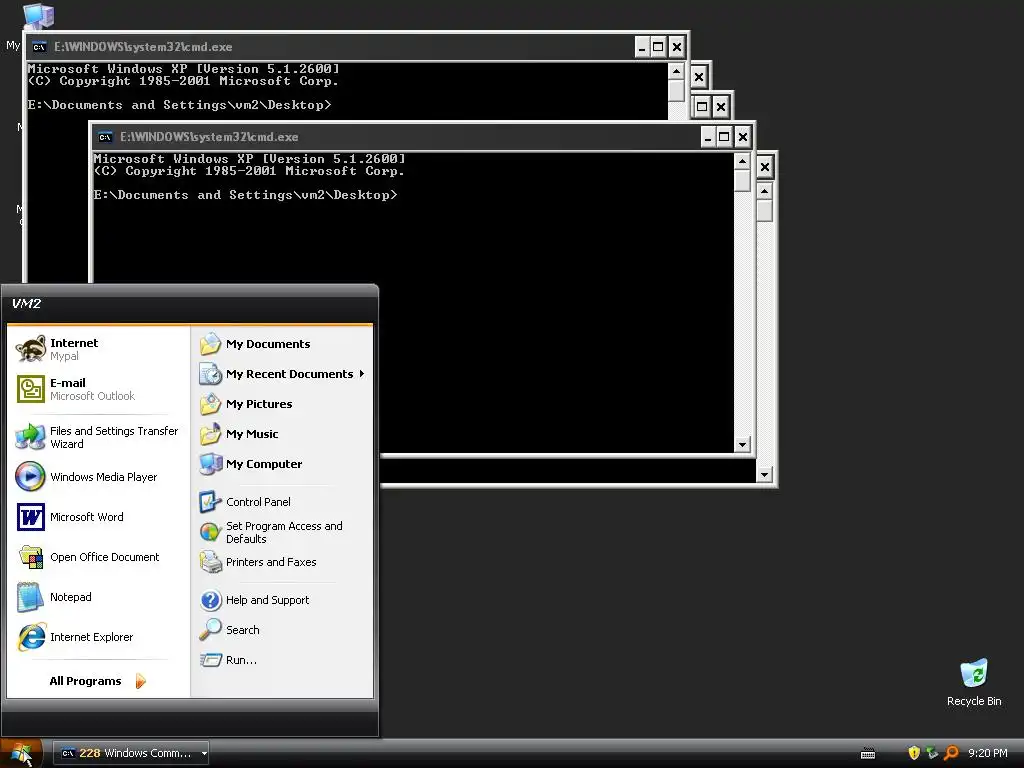Maximize the rearmost cmd.exe window
This screenshot has width=1024, height=768.
click(x=658, y=47)
